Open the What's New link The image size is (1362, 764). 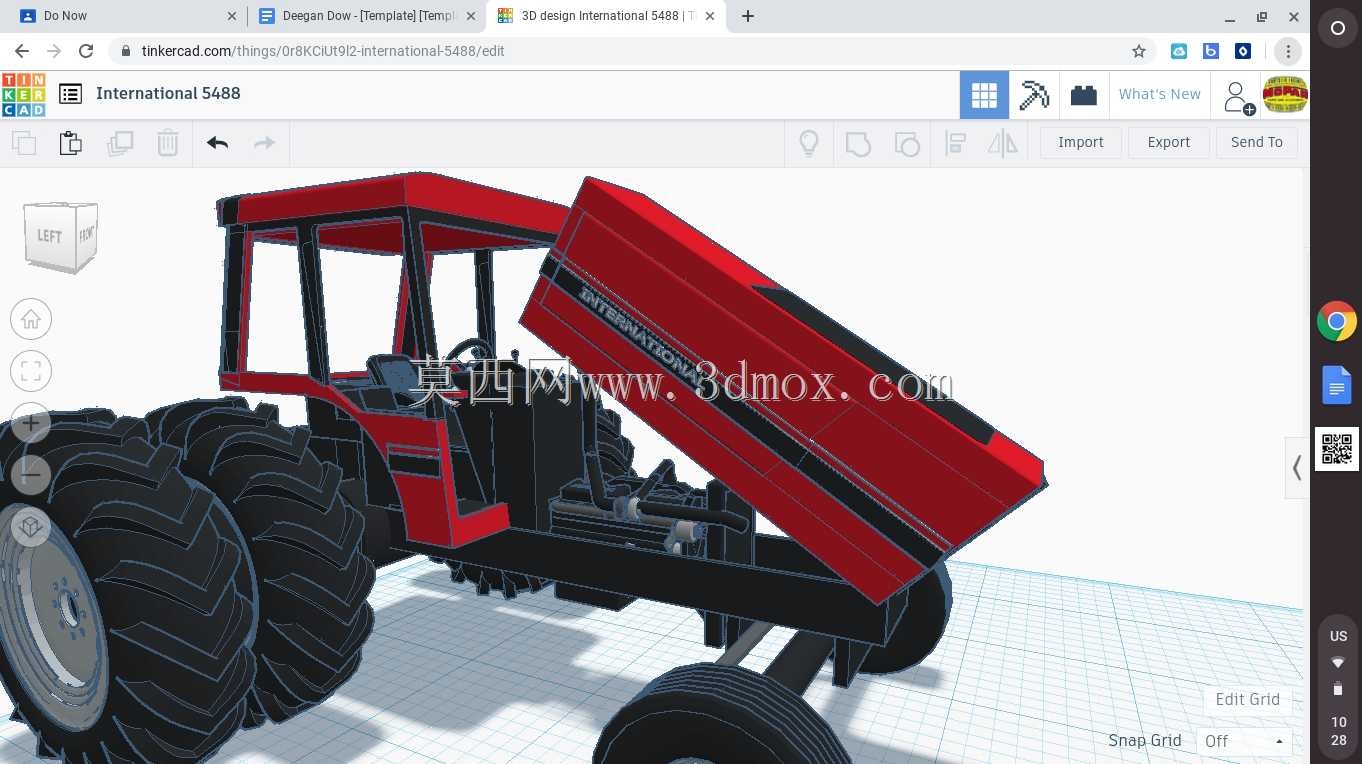pyautogui.click(x=1160, y=94)
